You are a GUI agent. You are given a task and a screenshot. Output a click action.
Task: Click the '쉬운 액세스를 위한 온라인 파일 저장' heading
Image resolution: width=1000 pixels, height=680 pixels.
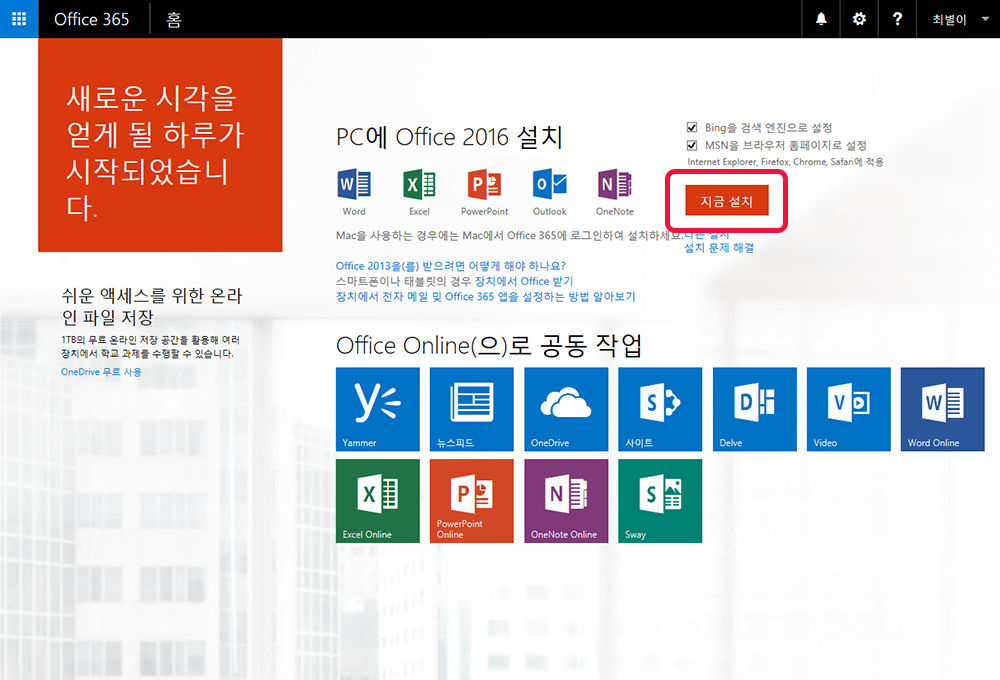(152, 306)
